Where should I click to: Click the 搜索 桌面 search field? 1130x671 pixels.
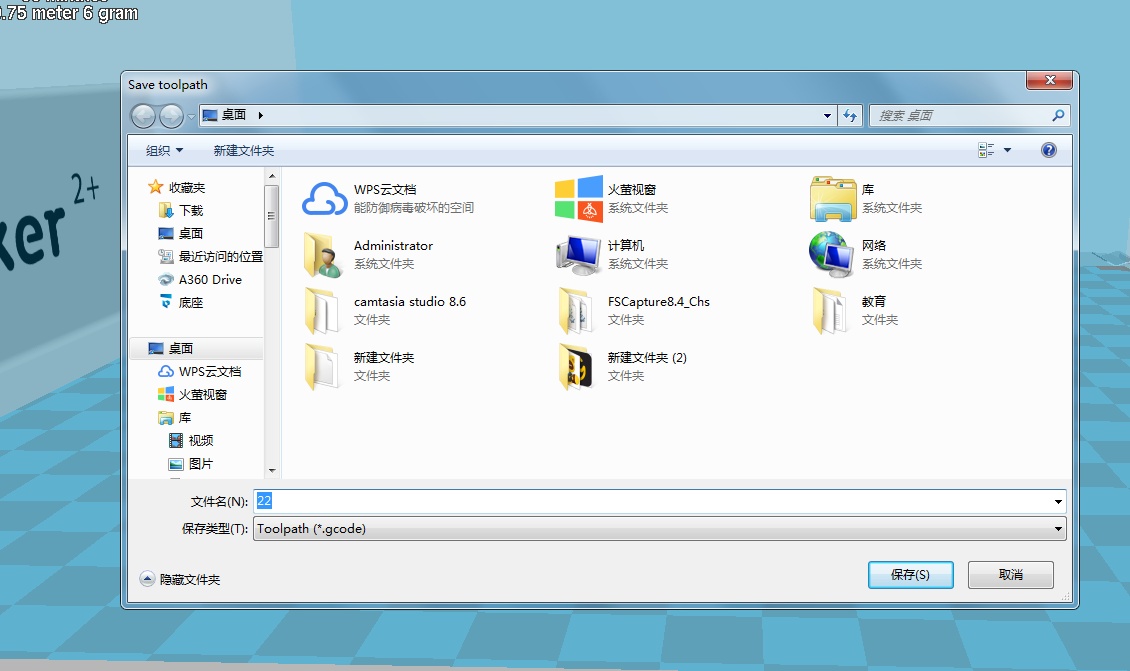(960, 116)
